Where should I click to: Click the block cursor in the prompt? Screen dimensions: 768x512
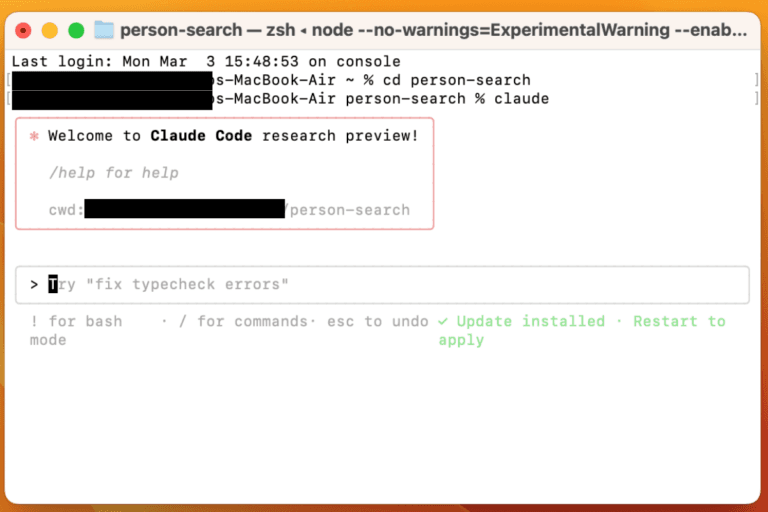54,284
